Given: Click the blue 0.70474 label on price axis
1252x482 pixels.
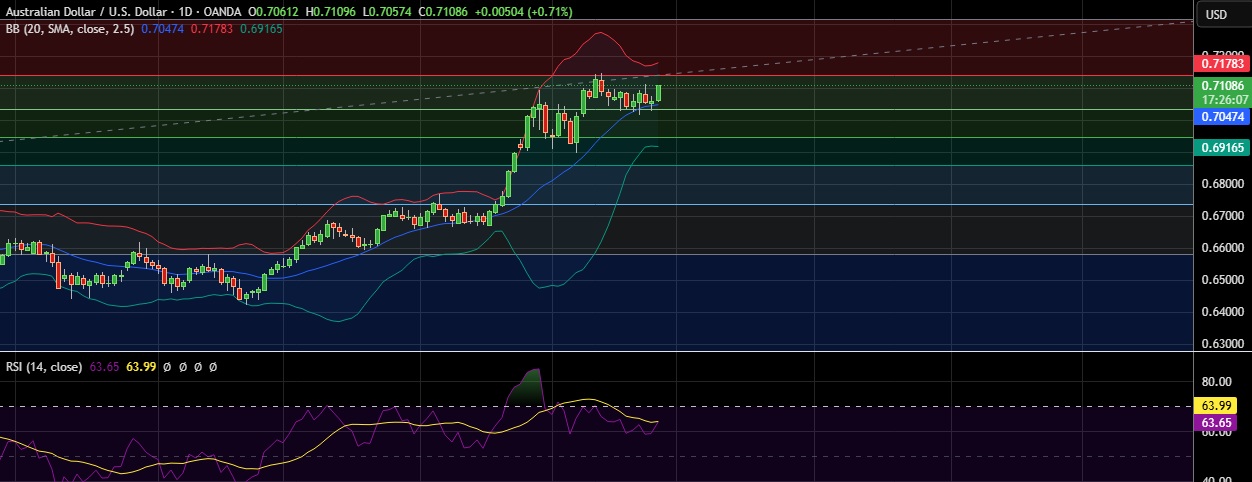Looking at the screenshot, I should [1222, 117].
